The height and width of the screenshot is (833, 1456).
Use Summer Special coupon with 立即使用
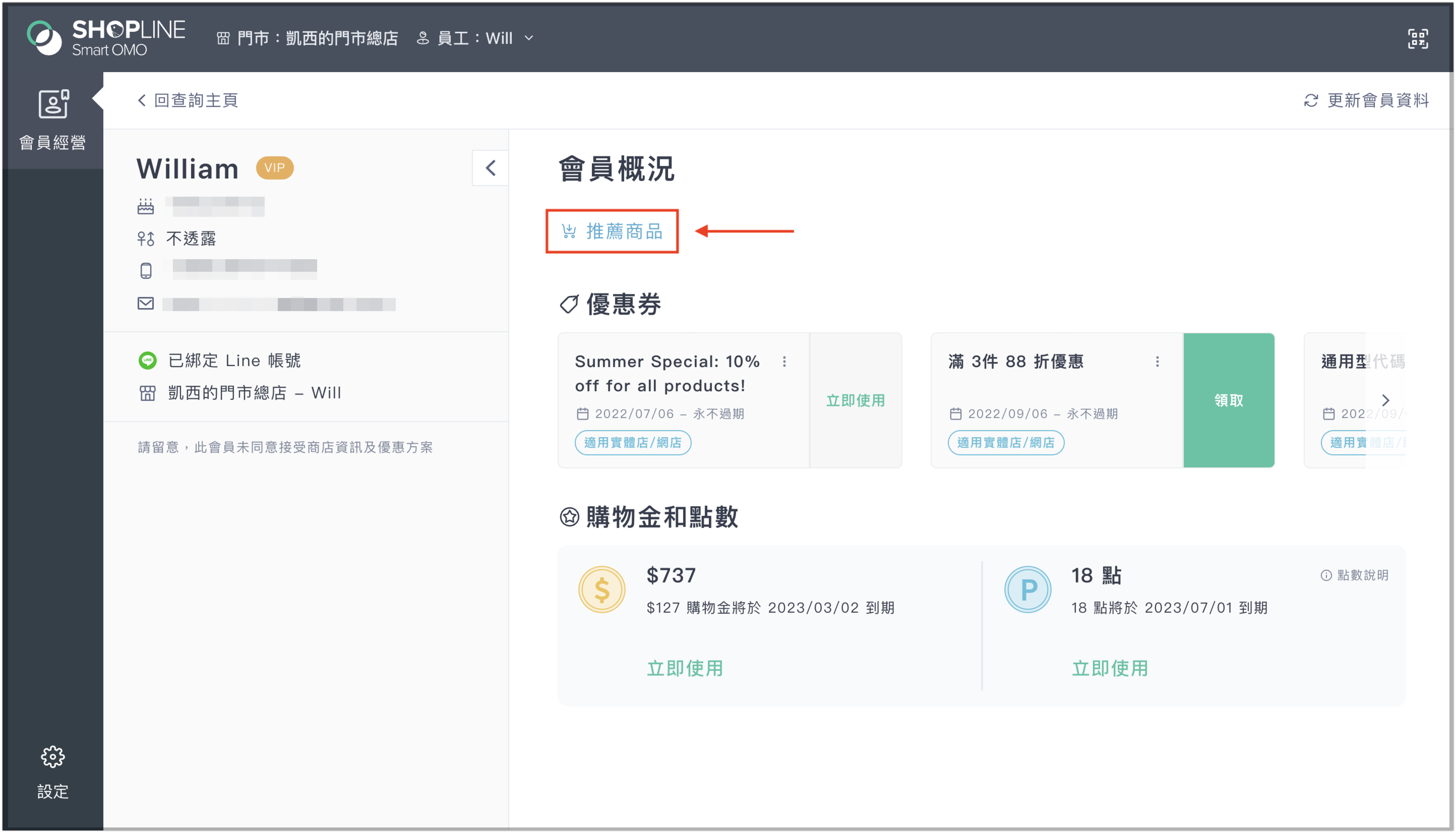pos(856,400)
